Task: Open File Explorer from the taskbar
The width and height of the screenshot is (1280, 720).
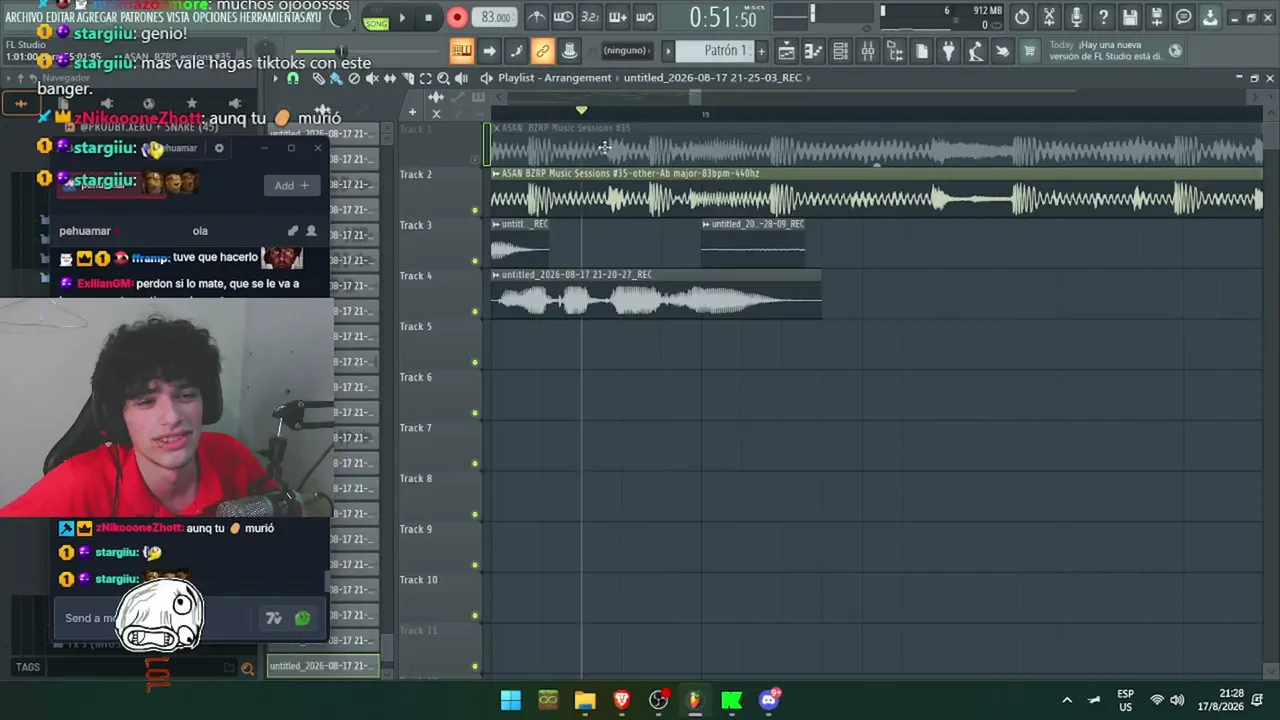Action: [585, 700]
